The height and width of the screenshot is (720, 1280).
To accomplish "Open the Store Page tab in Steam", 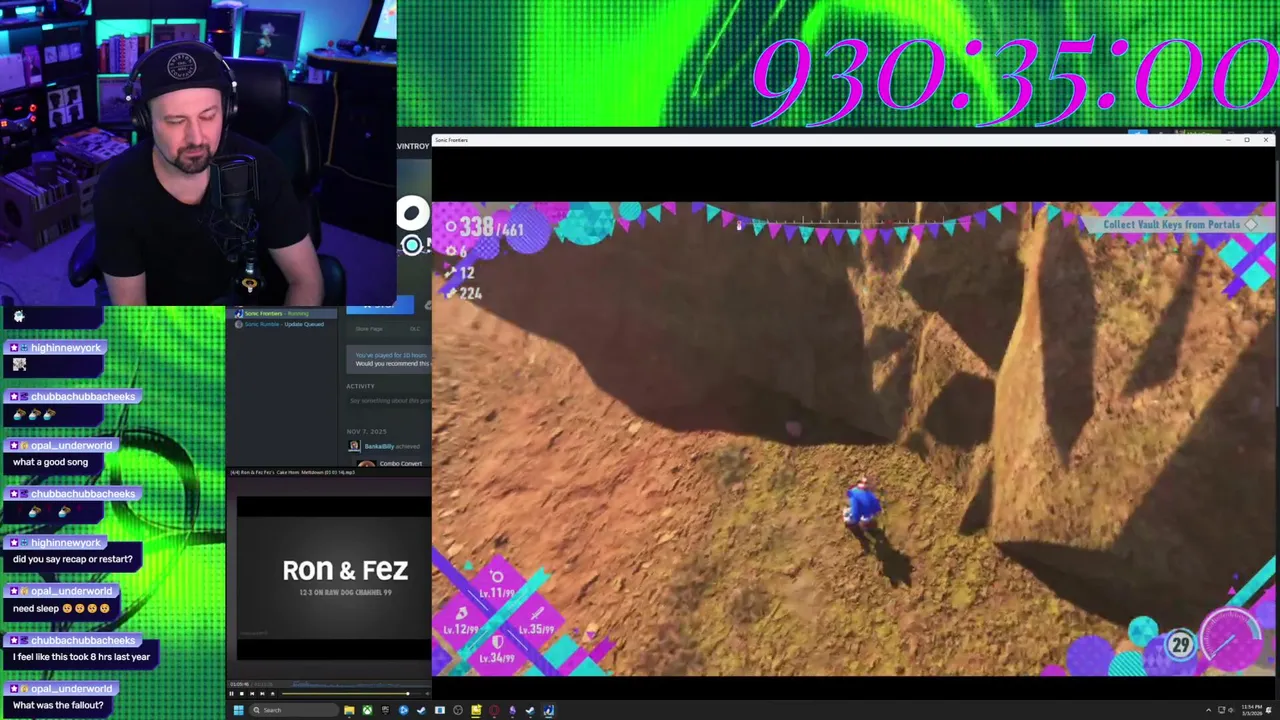I will [369, 329].
